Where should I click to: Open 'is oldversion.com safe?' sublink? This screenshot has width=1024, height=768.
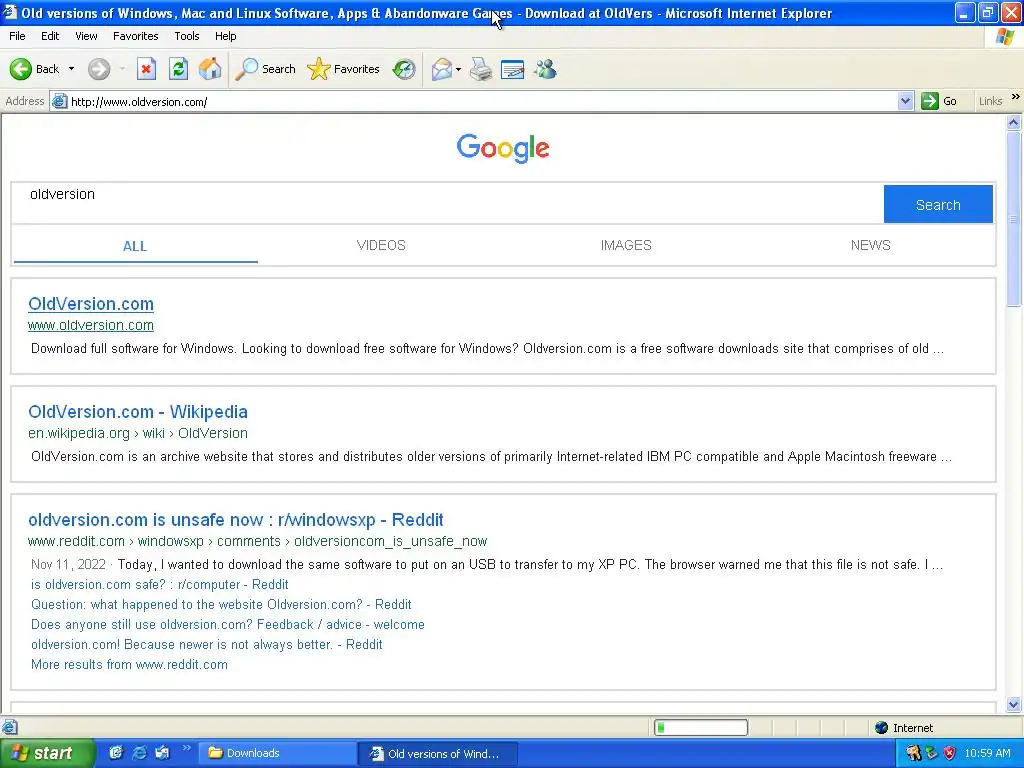159,584
